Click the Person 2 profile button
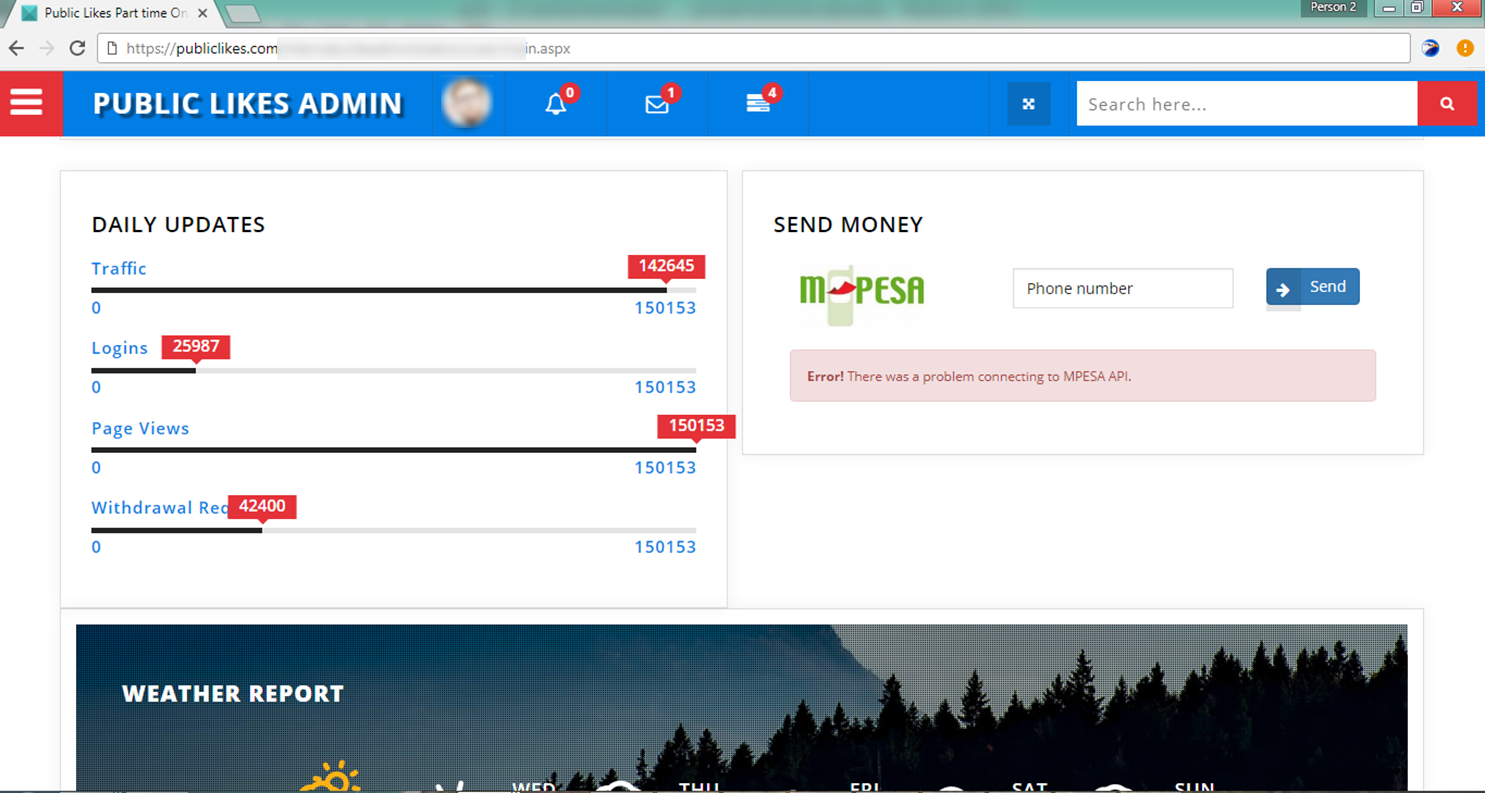1485x793 pixels. [1333, 8]
